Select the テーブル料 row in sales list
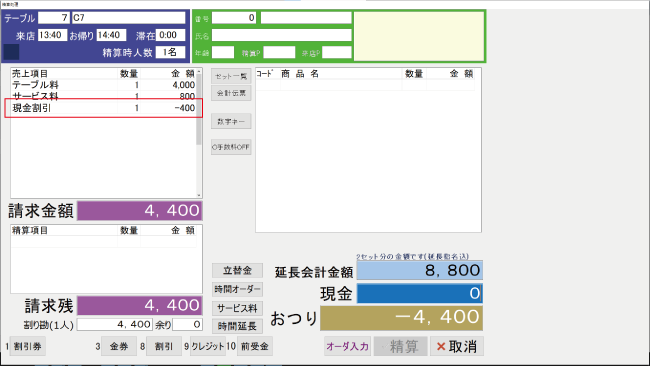Viewport: 650px width, 366px height. click(104, 85)
